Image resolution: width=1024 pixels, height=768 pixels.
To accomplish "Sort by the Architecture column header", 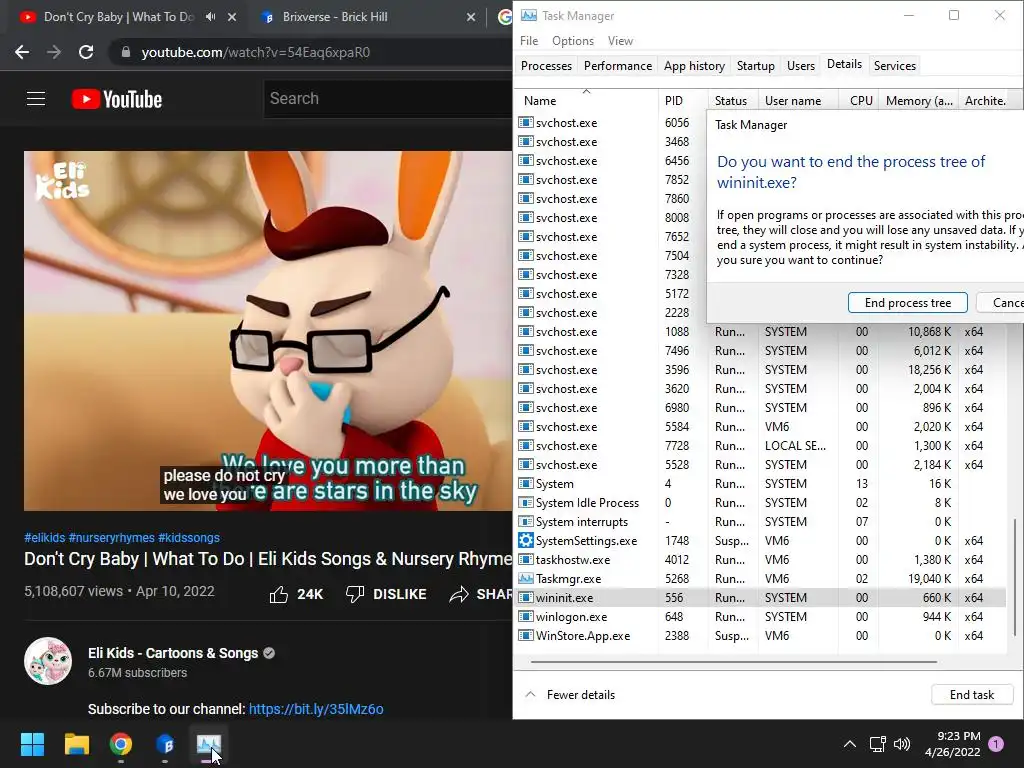I will [985, 101].
